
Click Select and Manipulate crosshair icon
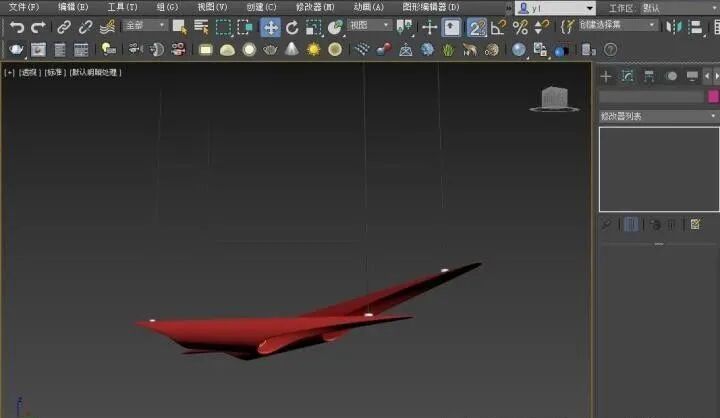pyautogui.click(x=429, y=28)
